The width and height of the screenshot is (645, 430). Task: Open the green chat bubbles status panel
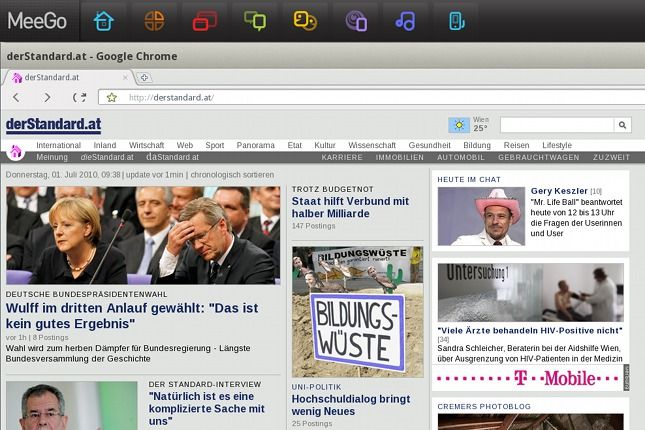(x=255, y=21)
